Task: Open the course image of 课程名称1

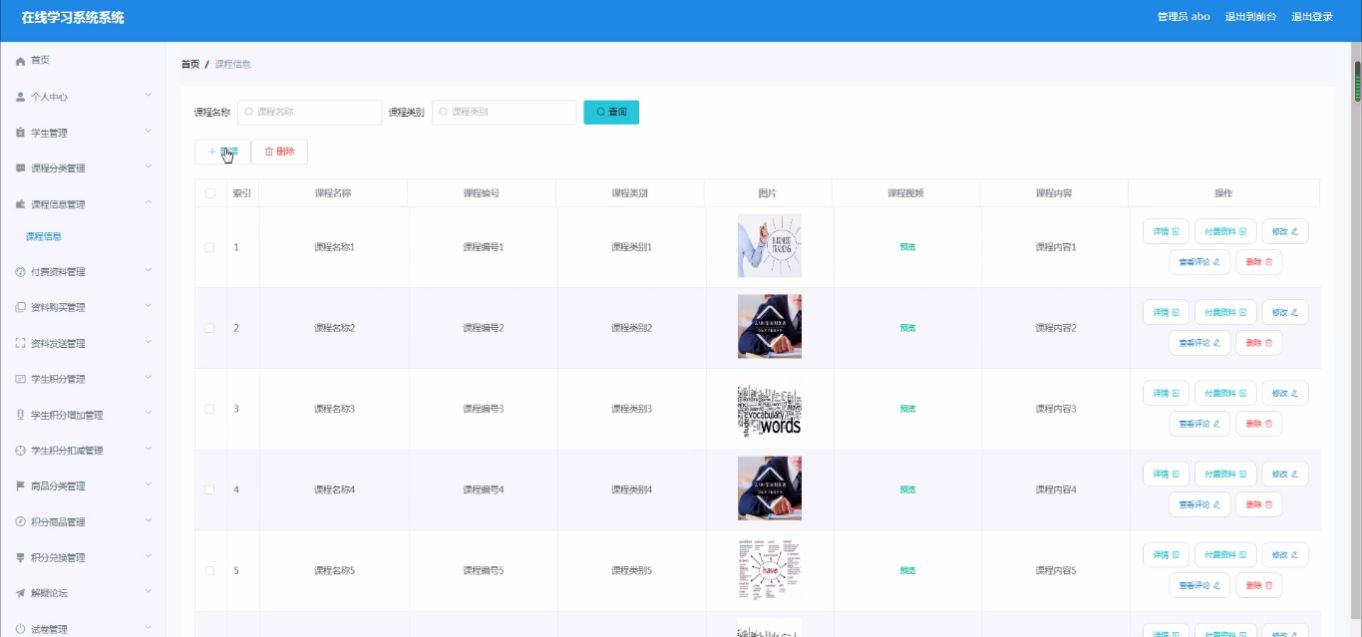Action: (x=769, y=247)
